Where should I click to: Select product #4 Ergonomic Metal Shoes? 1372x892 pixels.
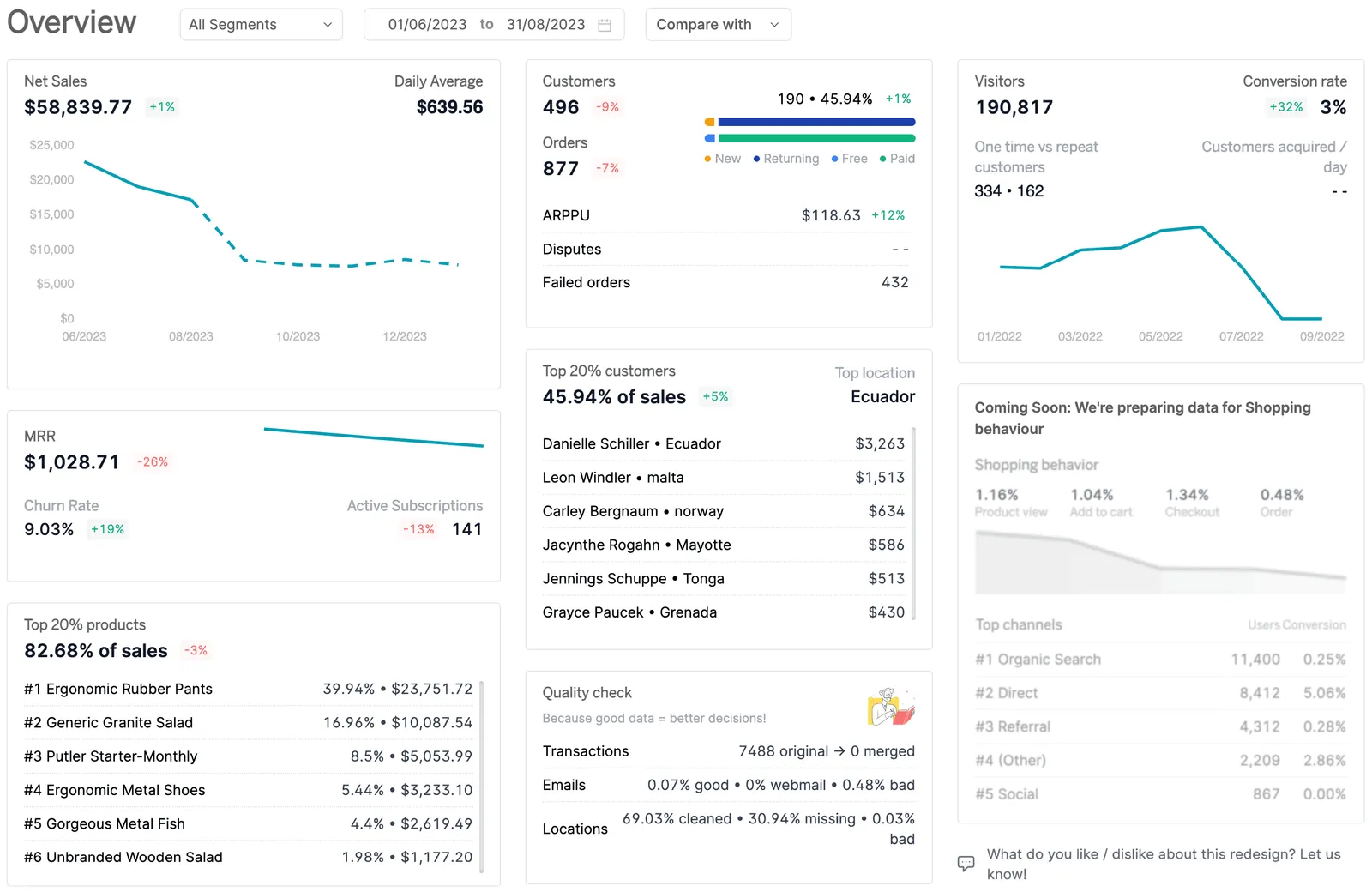pos(248,790)
